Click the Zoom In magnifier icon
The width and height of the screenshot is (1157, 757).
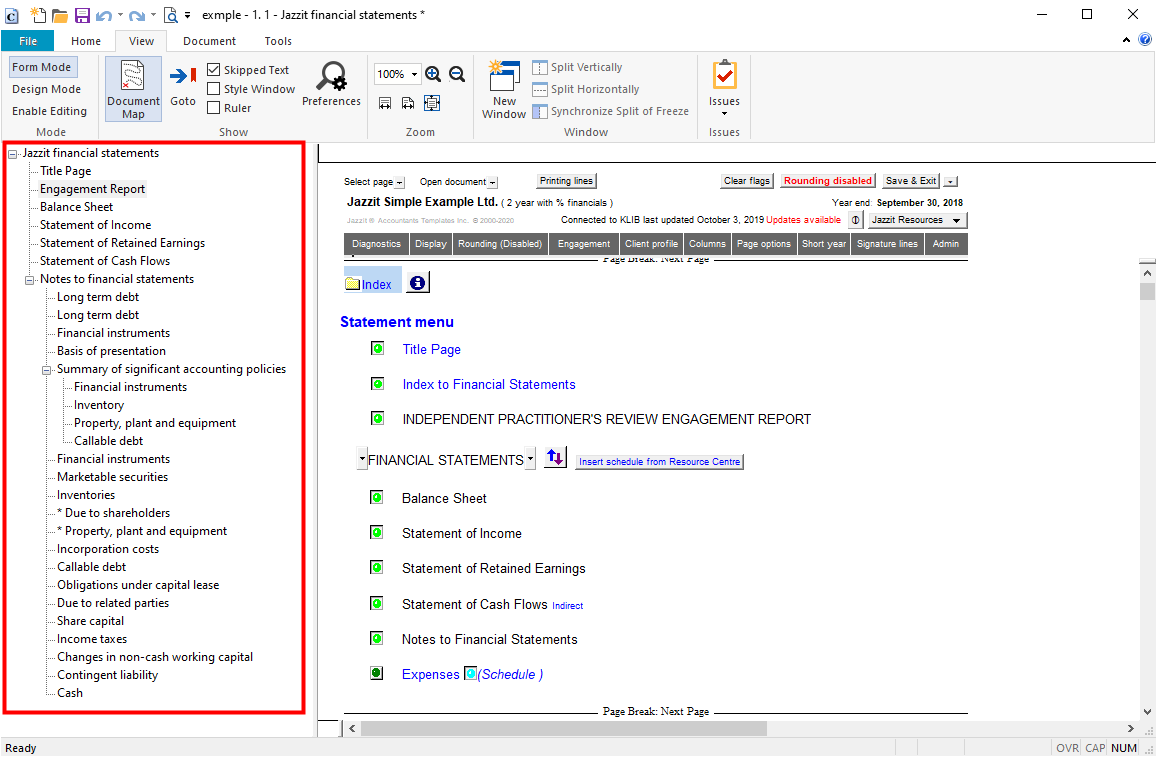(x=433, y=74)
